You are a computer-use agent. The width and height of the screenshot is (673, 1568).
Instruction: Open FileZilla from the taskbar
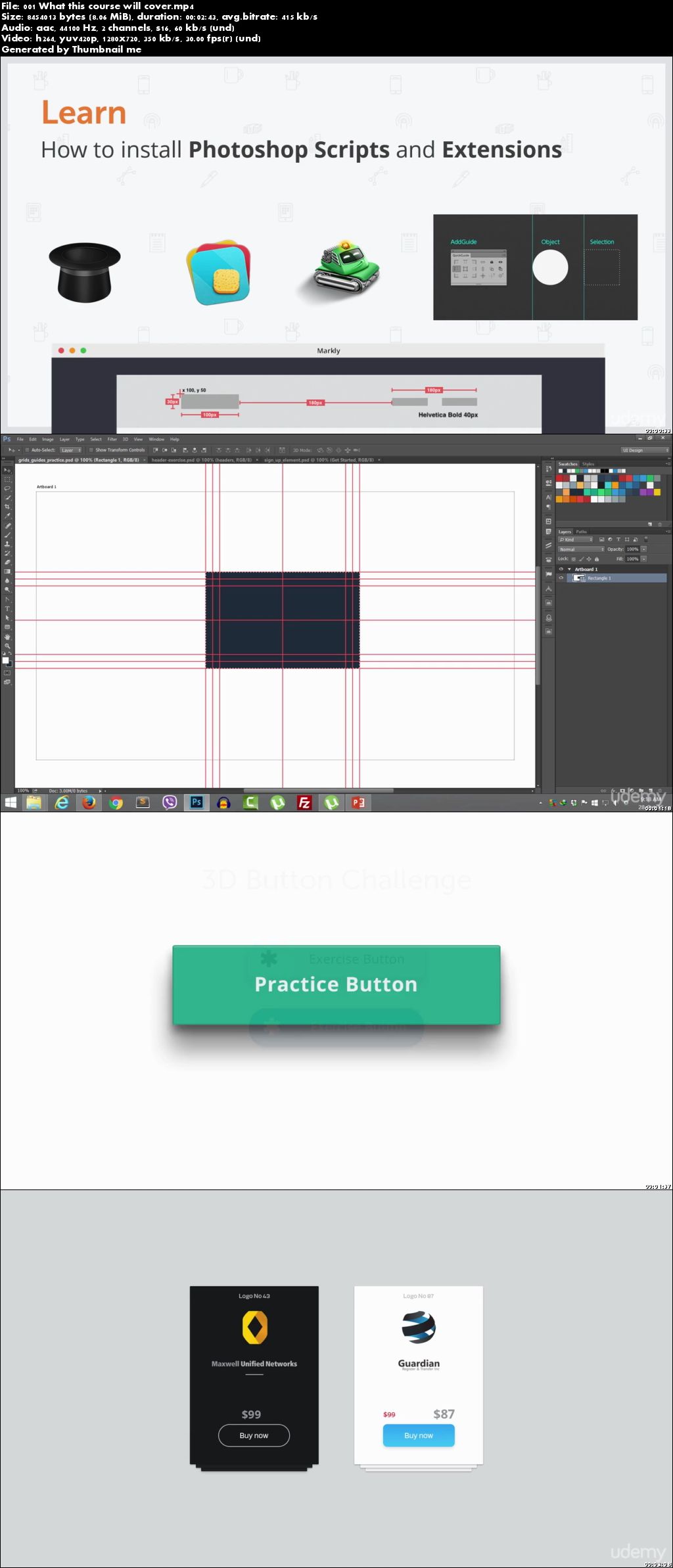(x=304, y=802)
